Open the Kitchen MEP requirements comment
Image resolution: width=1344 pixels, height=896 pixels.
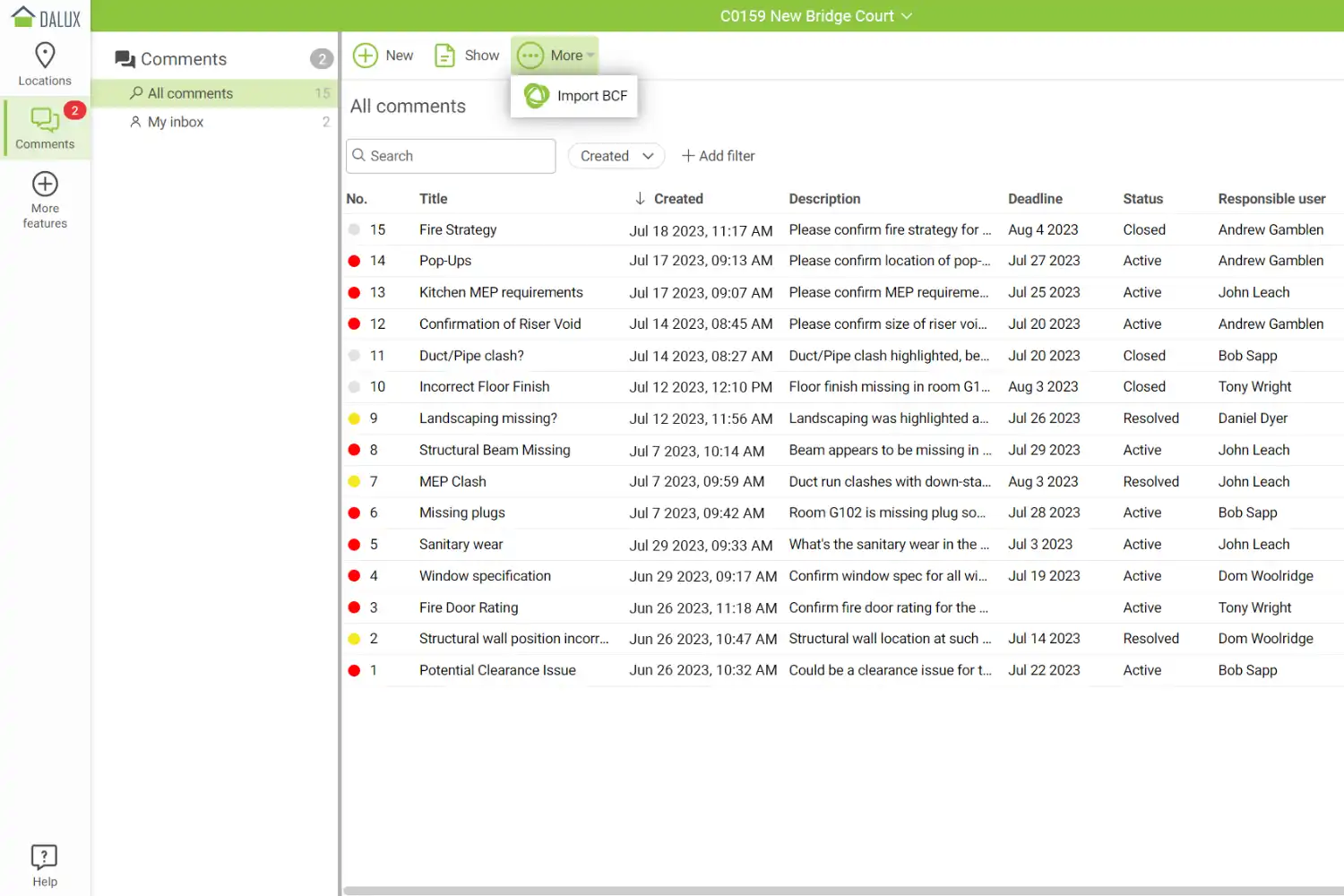pos(501,292)
